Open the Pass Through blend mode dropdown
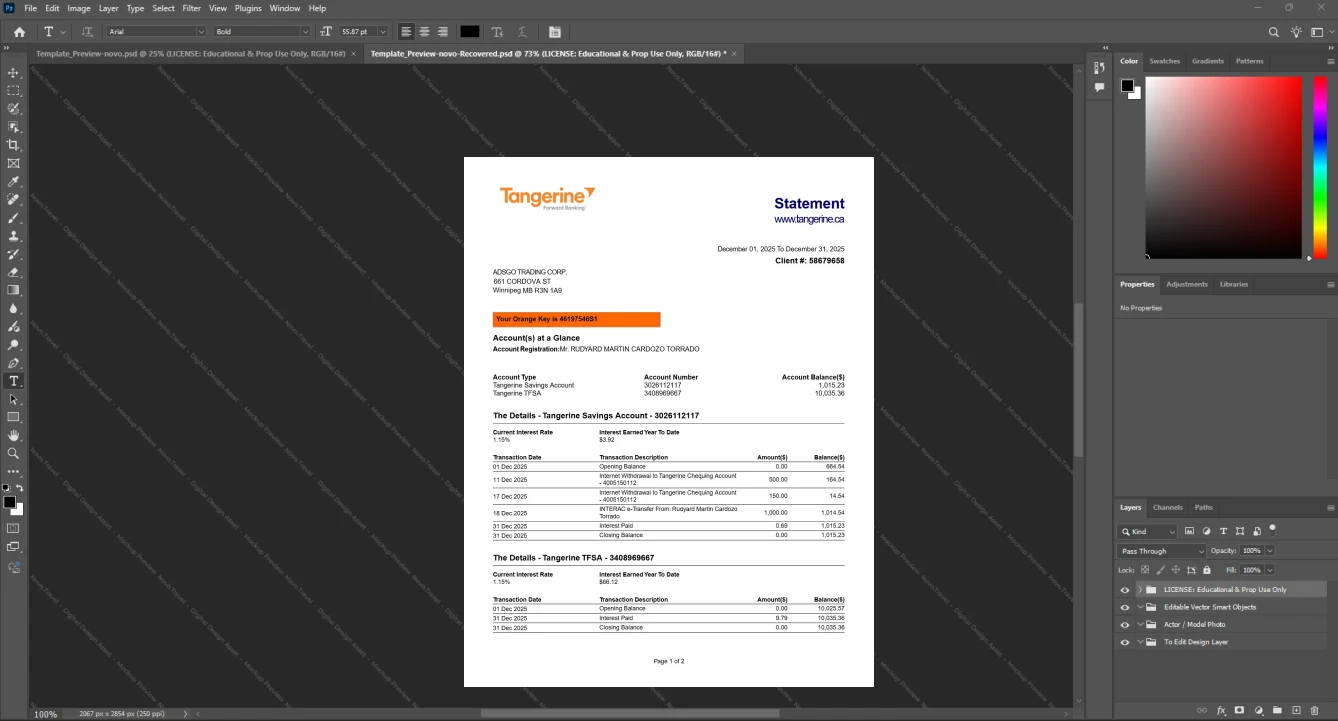The image size is (1338, 721). 1162,551
